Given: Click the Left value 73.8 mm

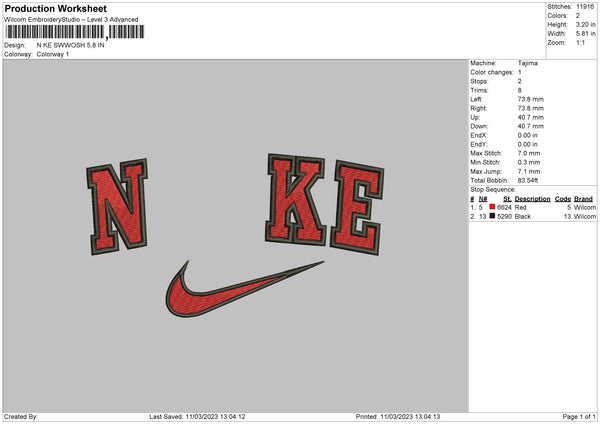Looking at the screenshot, I should [531, 99].
